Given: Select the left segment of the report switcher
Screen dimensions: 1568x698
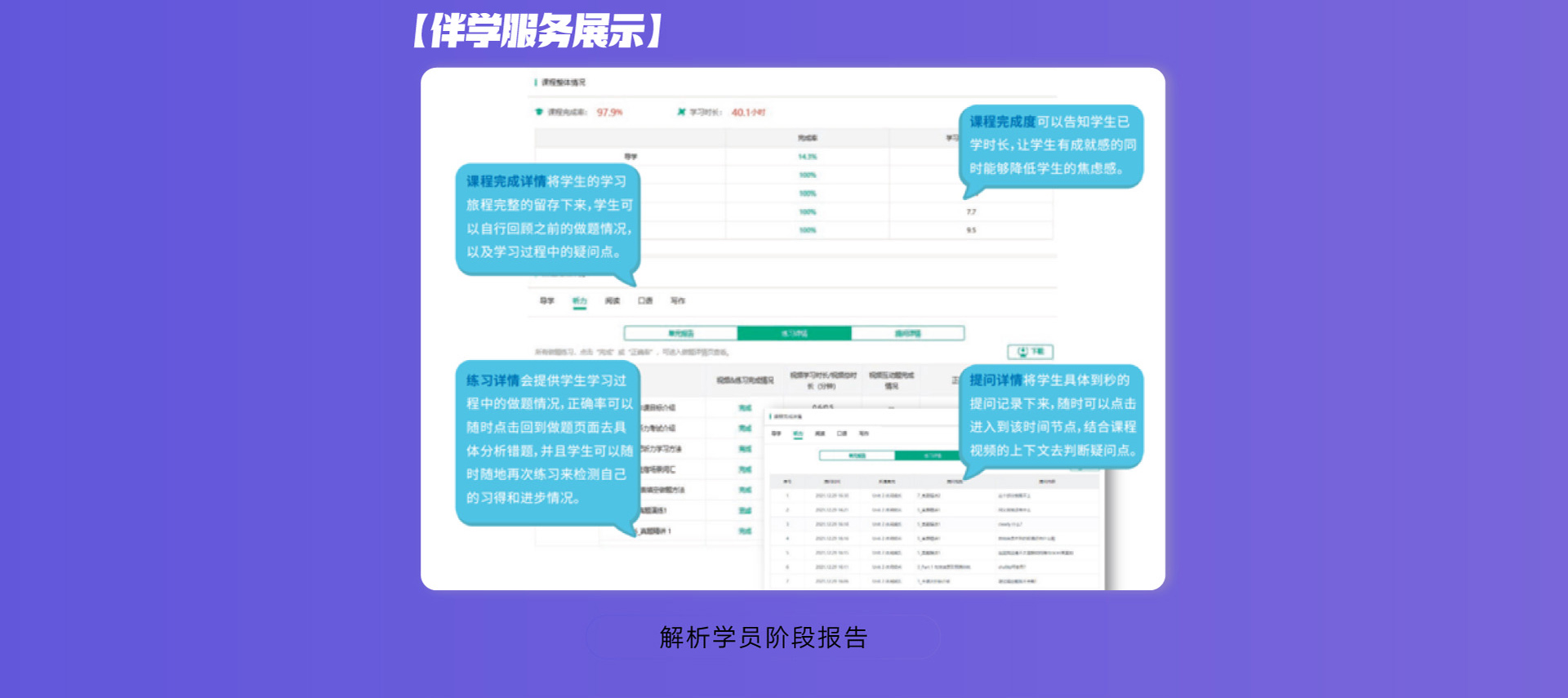Looking at the screenshot, I should [x=680, y=333].
